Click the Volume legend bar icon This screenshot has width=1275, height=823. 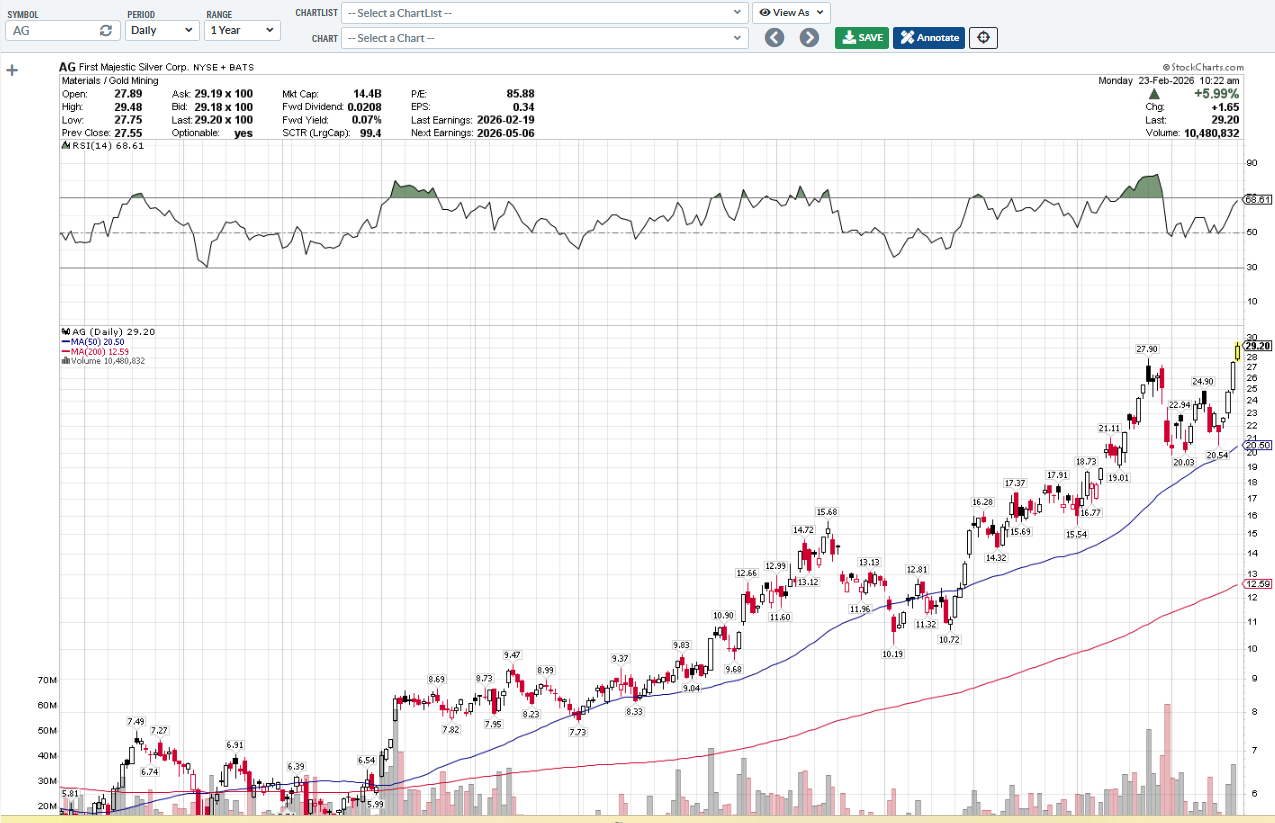pyautogui.click(x=65, y=361)
